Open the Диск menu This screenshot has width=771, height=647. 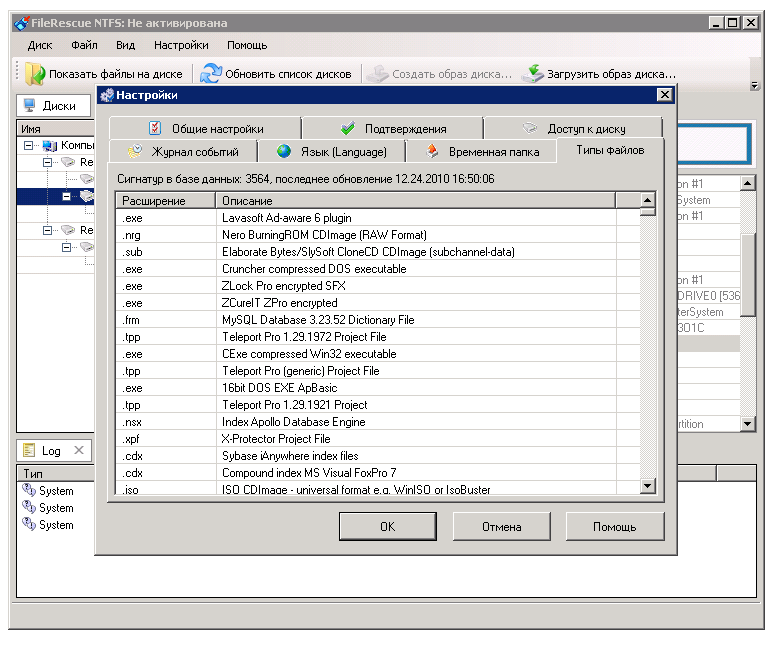pyautogui.click(x=40, y=45)
